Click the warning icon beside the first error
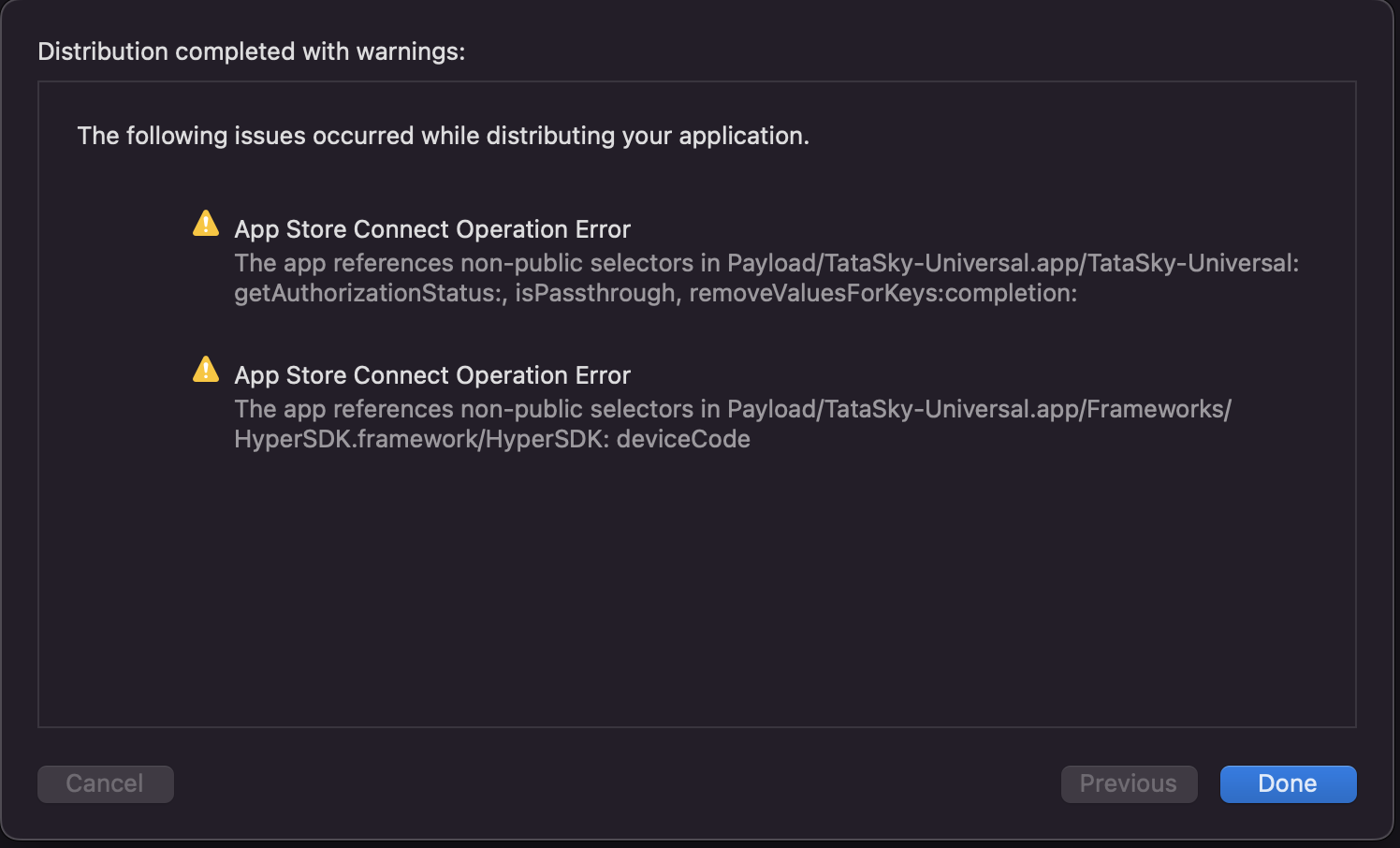1400x848 pixels. (206, 224)
